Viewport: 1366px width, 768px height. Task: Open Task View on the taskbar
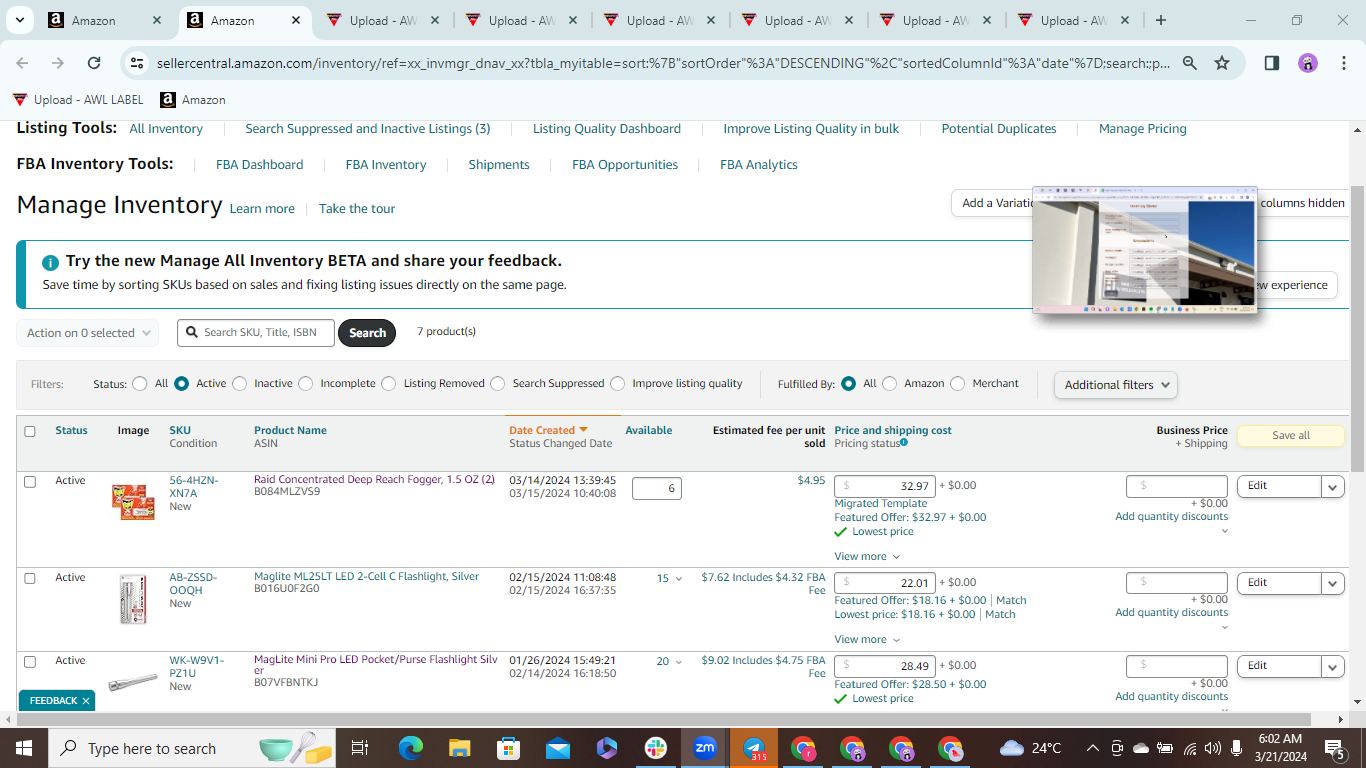click(360, 748)
